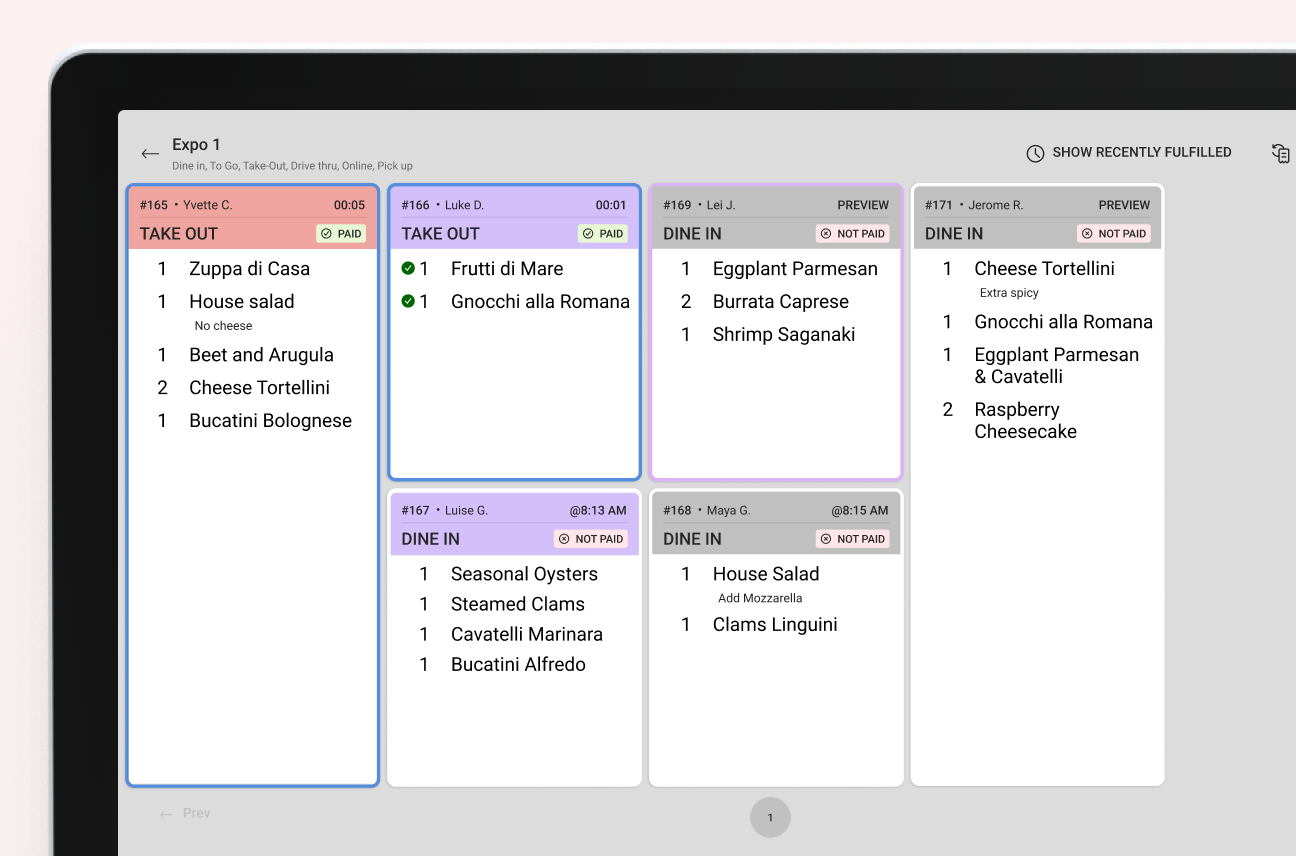Open the order list icon at top right
This screenshot has height=856, width=1296.
coord(1280,153)
